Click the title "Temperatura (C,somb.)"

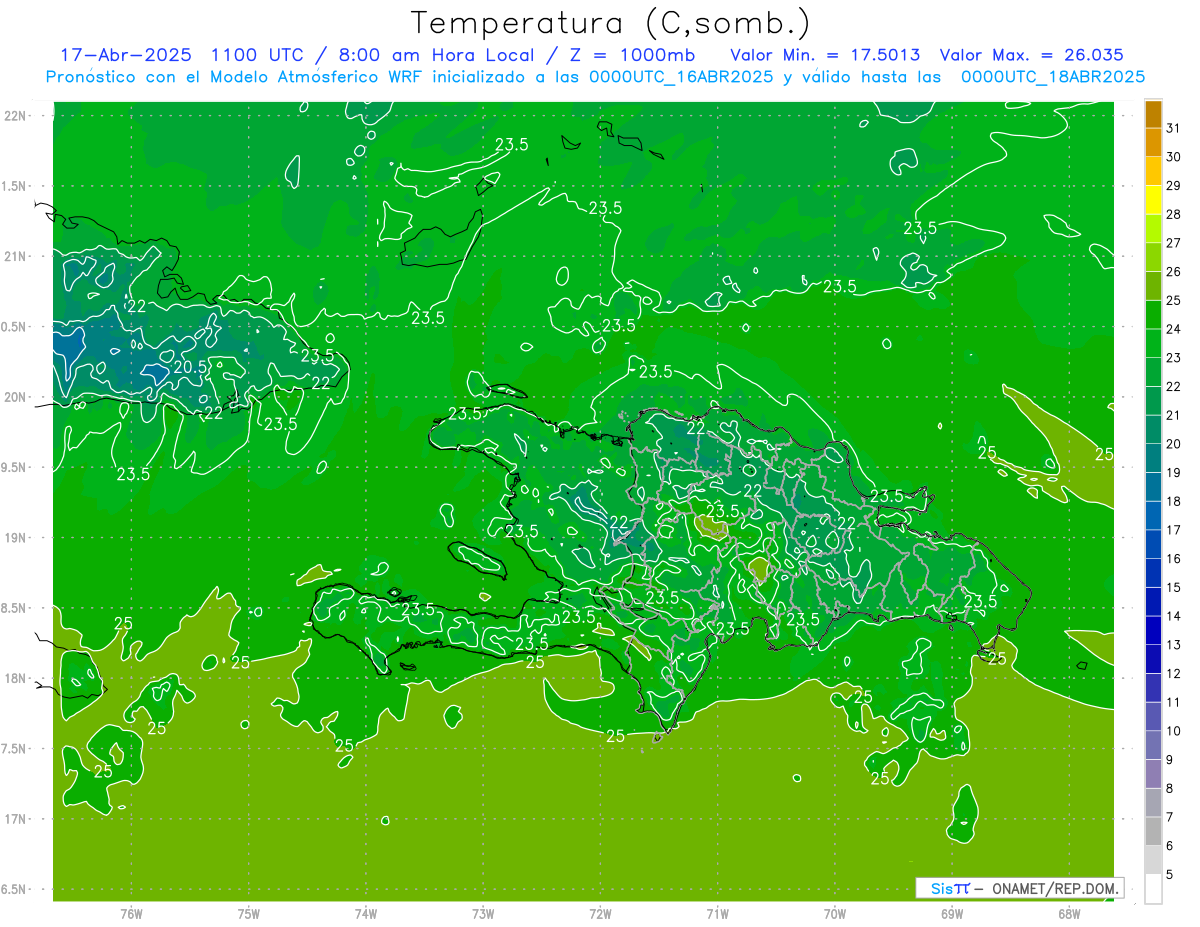[610, 23]
